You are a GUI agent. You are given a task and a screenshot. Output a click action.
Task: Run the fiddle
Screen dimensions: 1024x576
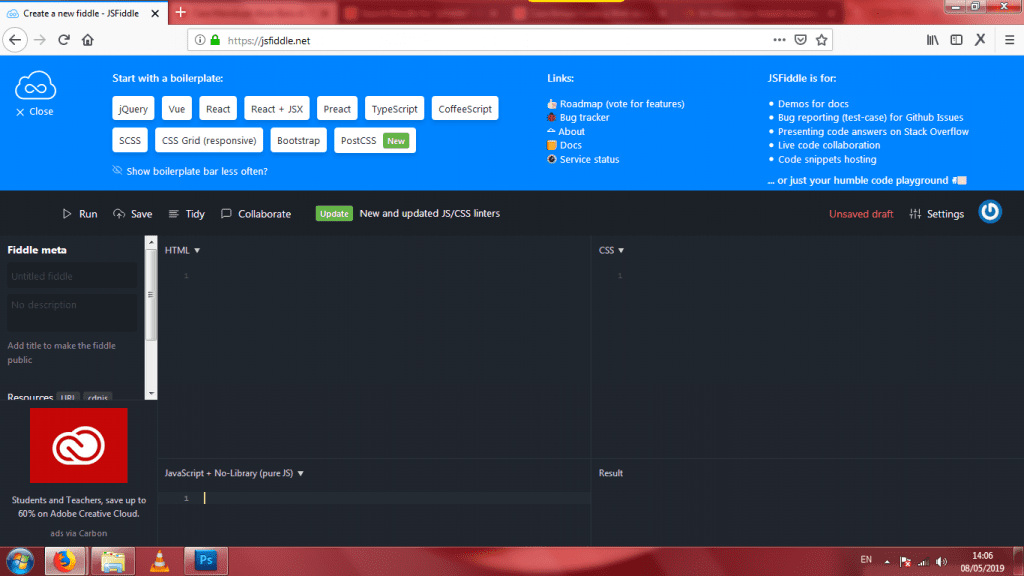click(80, 214)
